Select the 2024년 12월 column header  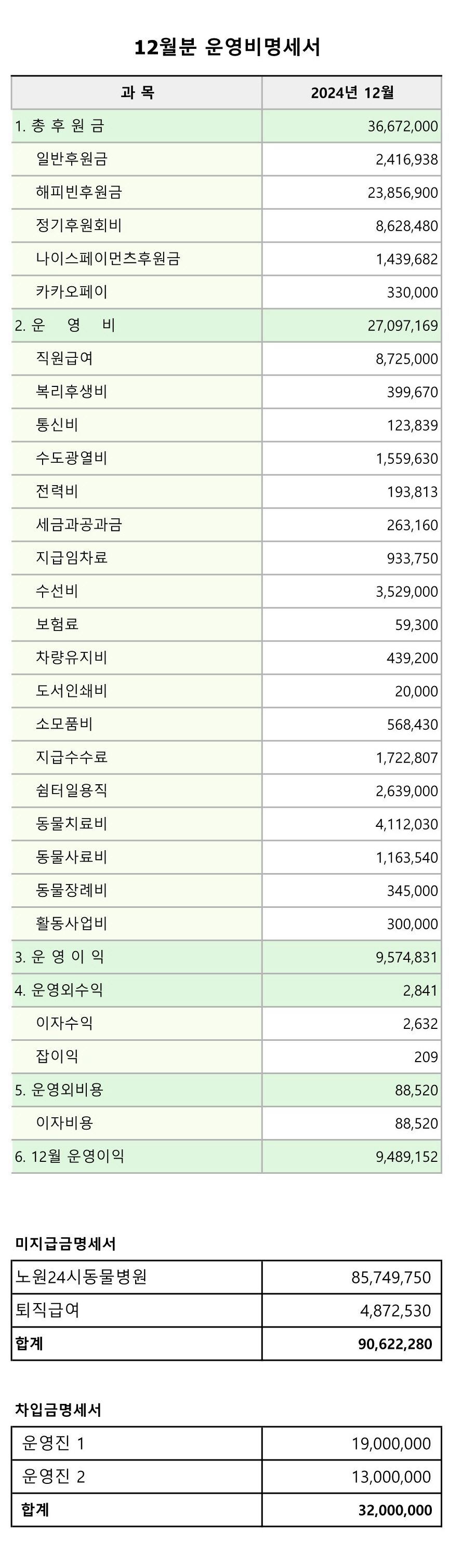click(352, 92)
